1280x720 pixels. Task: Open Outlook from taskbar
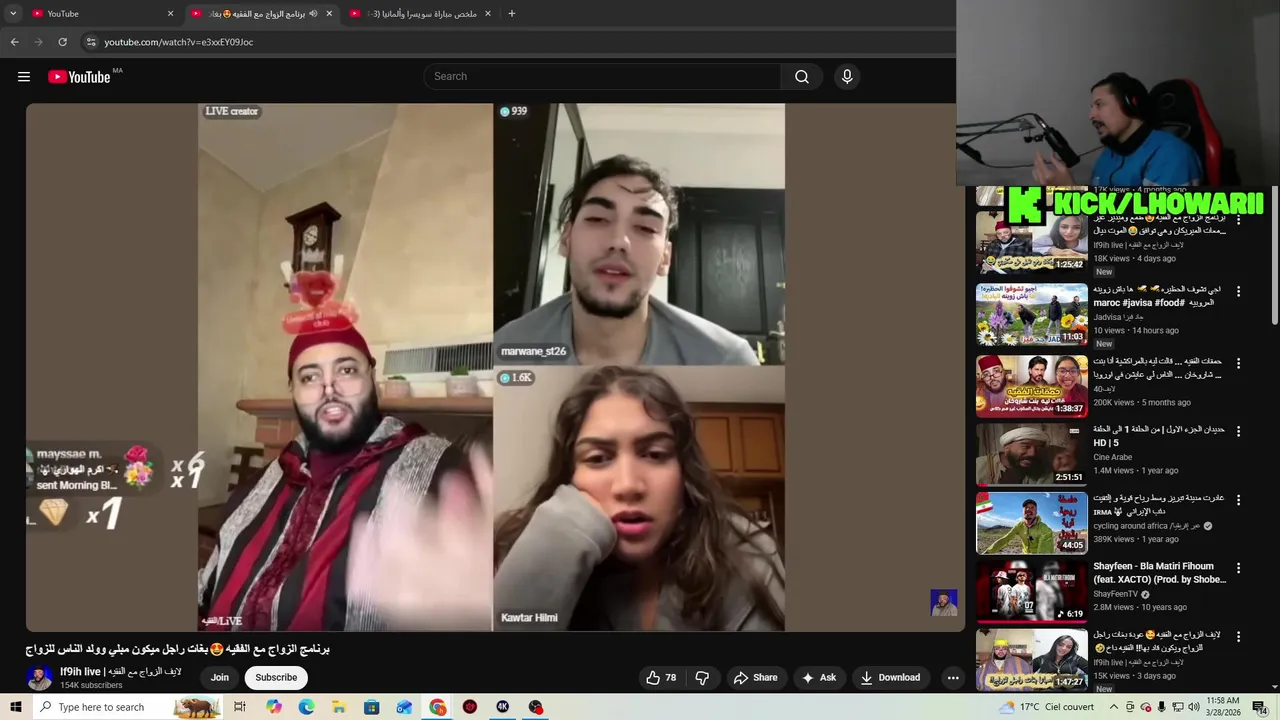coord(405,707)
